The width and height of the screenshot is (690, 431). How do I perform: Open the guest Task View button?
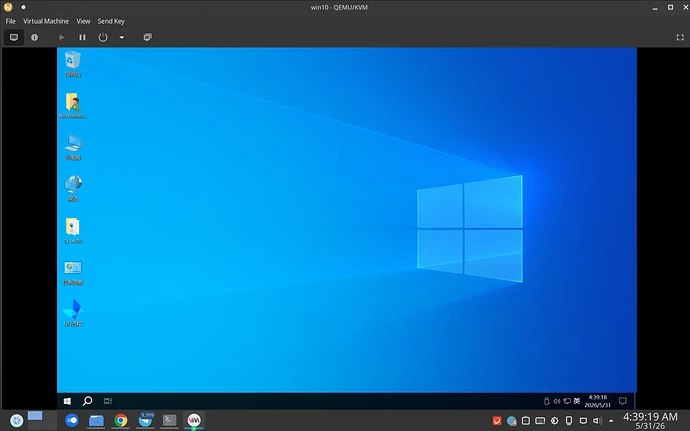pos(108,401)
